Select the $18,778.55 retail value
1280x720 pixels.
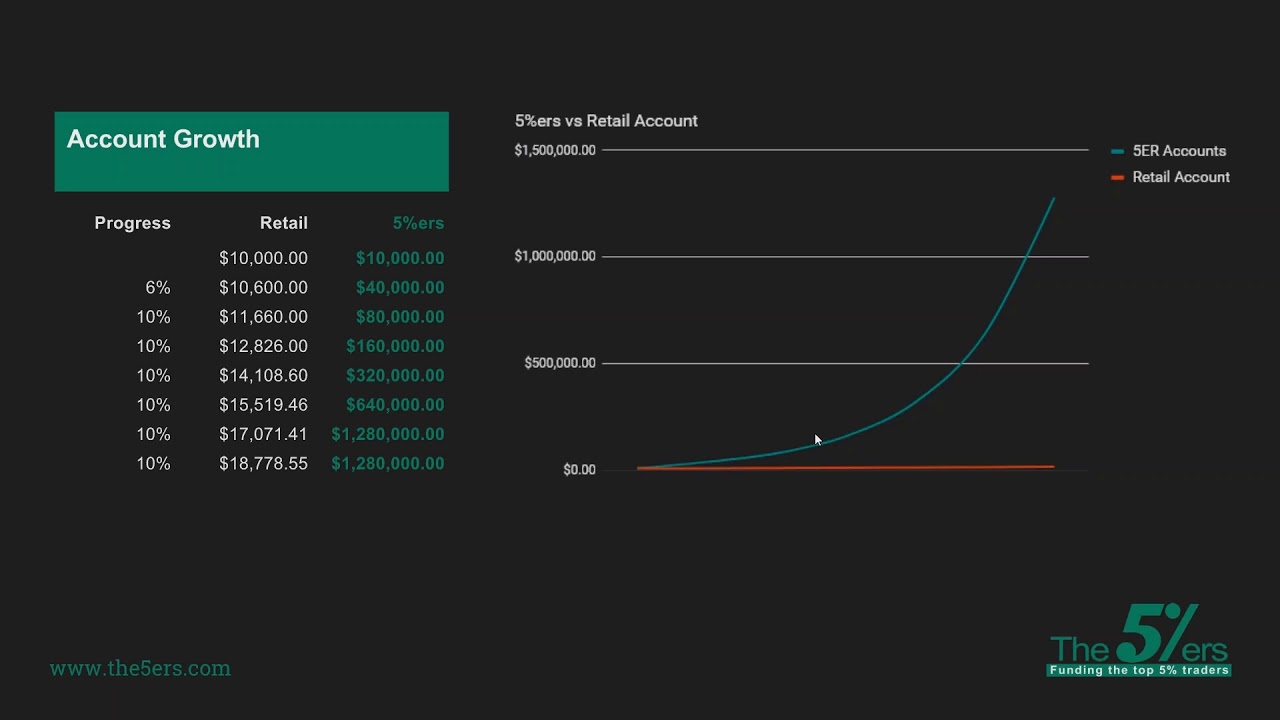point(263,464)
